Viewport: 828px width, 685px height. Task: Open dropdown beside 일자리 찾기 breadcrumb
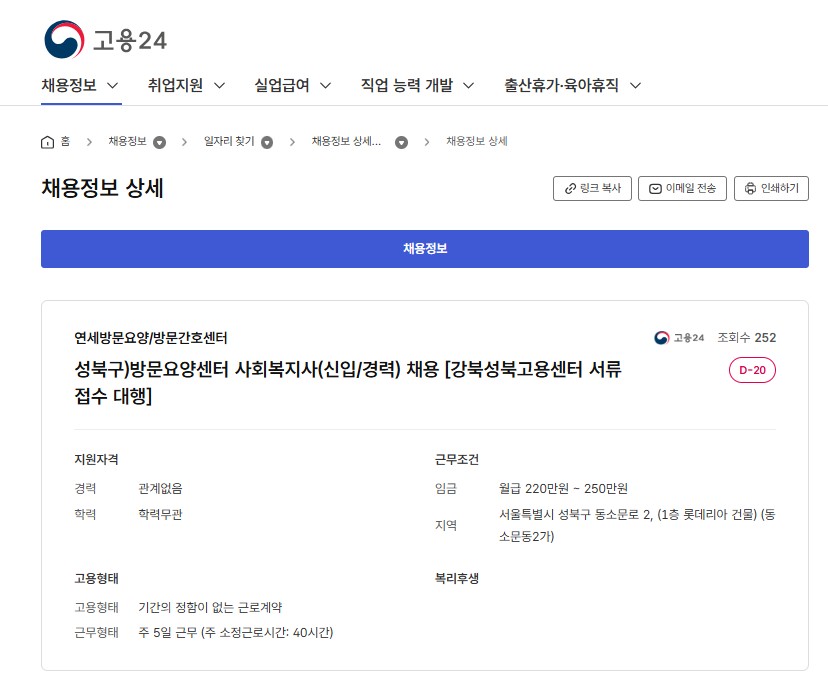point(267,142)
